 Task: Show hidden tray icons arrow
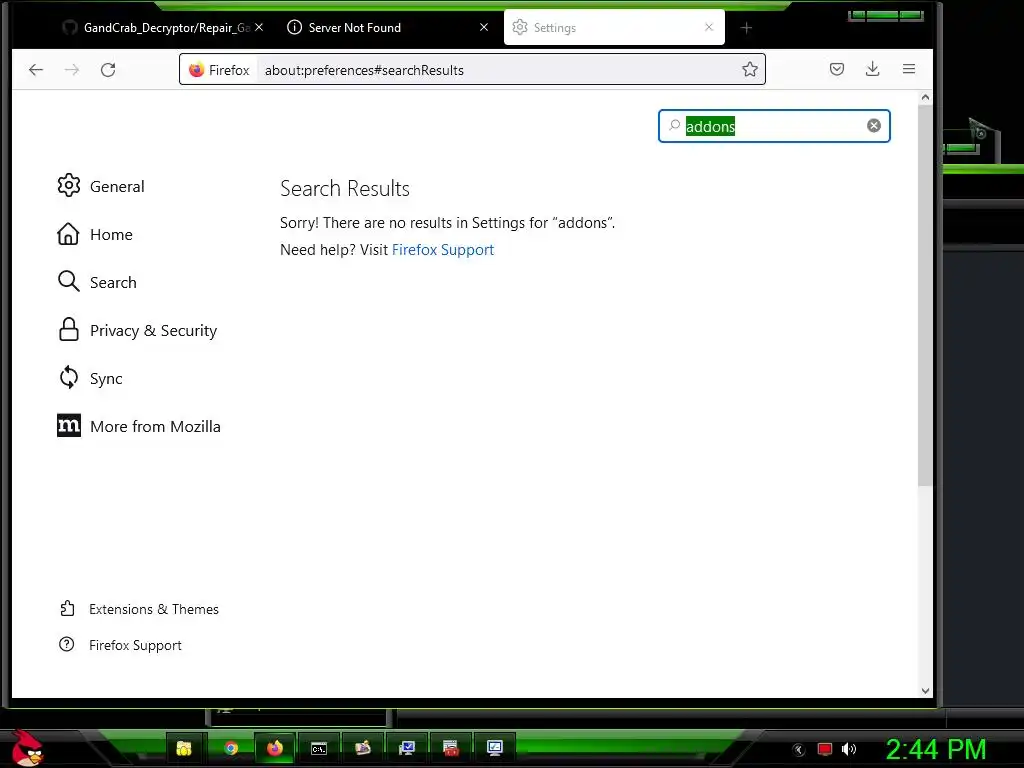tap(799, 750)
